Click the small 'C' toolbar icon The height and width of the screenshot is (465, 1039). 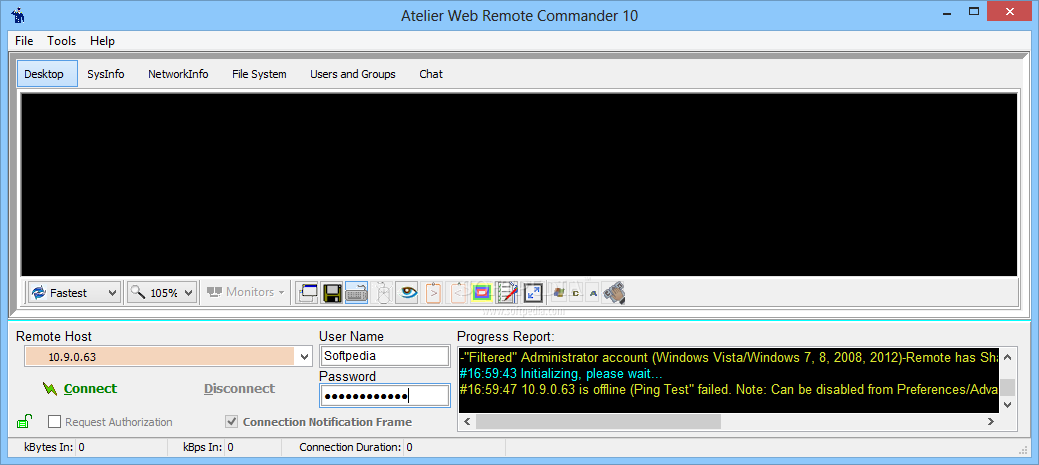[575, 292]
